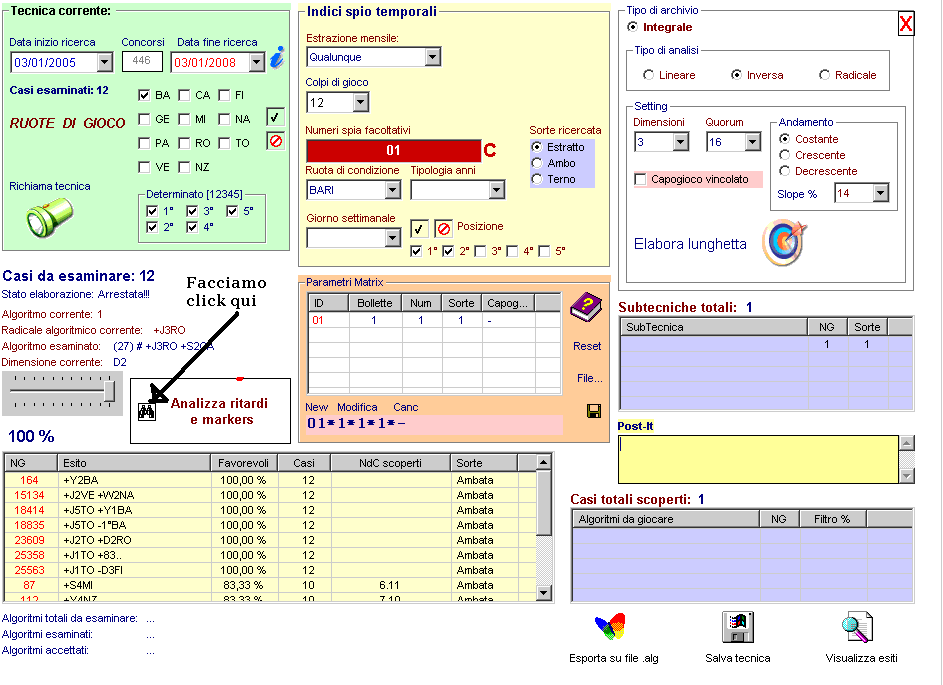Click scroll up arrow of results table

coord(543,462)
